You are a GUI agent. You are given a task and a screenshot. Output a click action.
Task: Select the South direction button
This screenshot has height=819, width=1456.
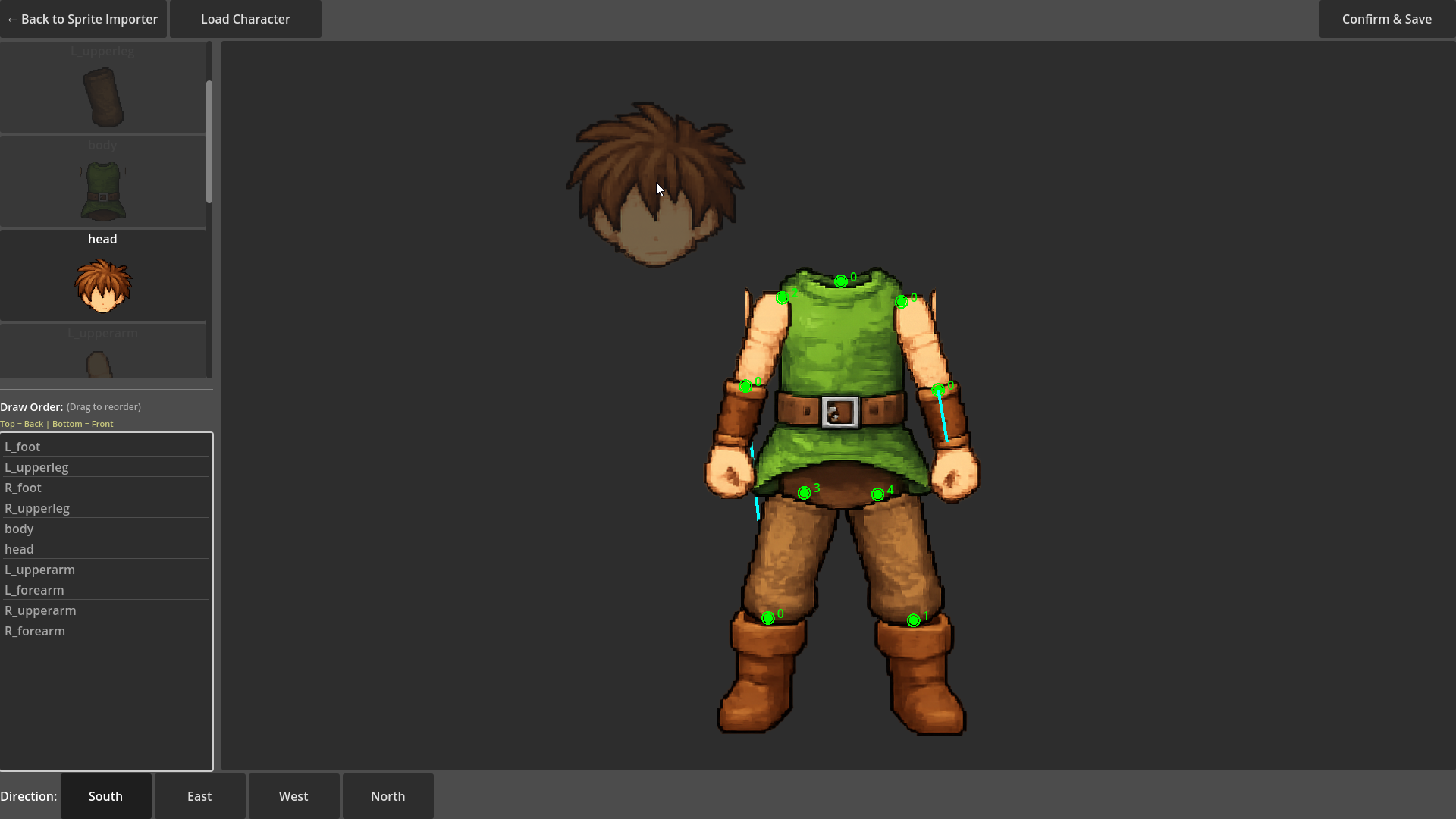(105, 796)
